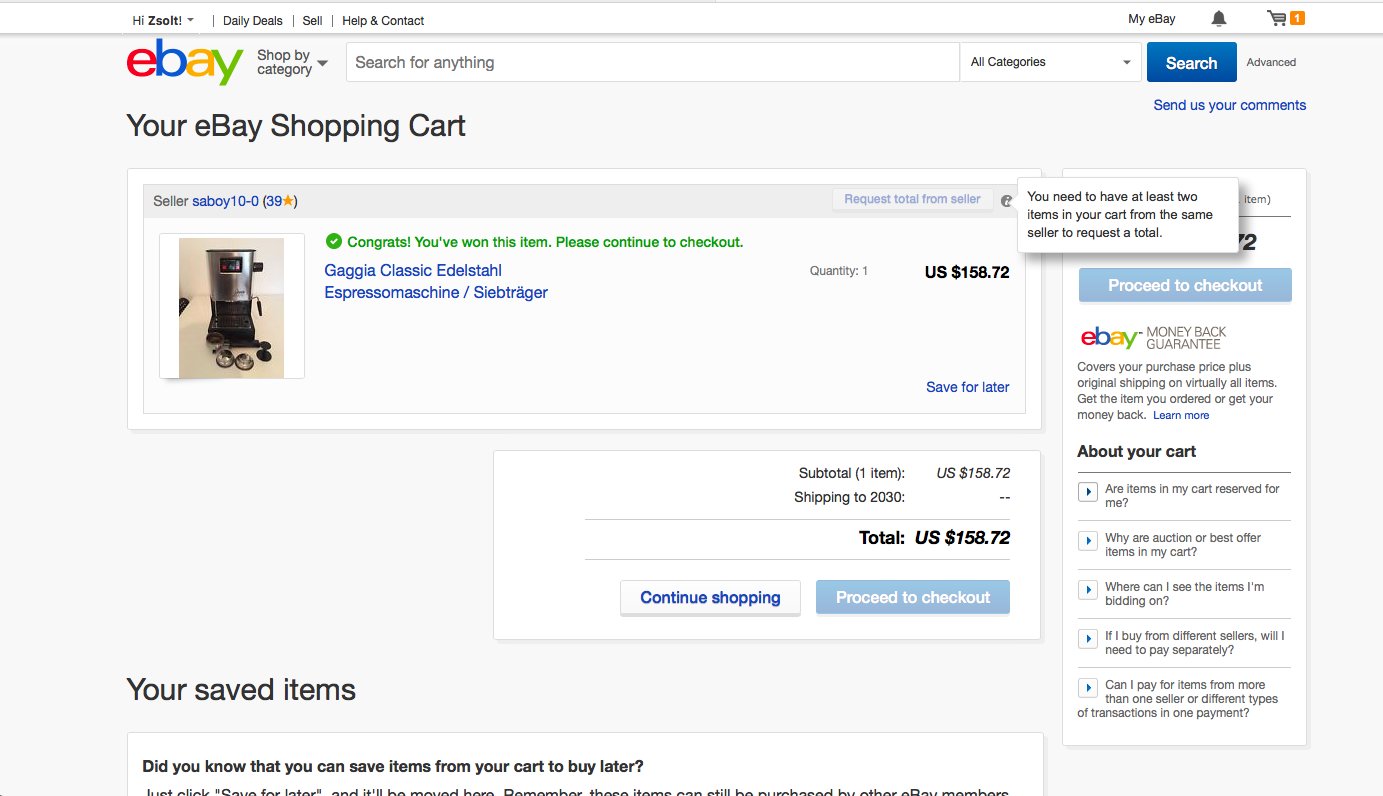Expand 'Can I pay for items from more' question

[x=1088, y=688]
